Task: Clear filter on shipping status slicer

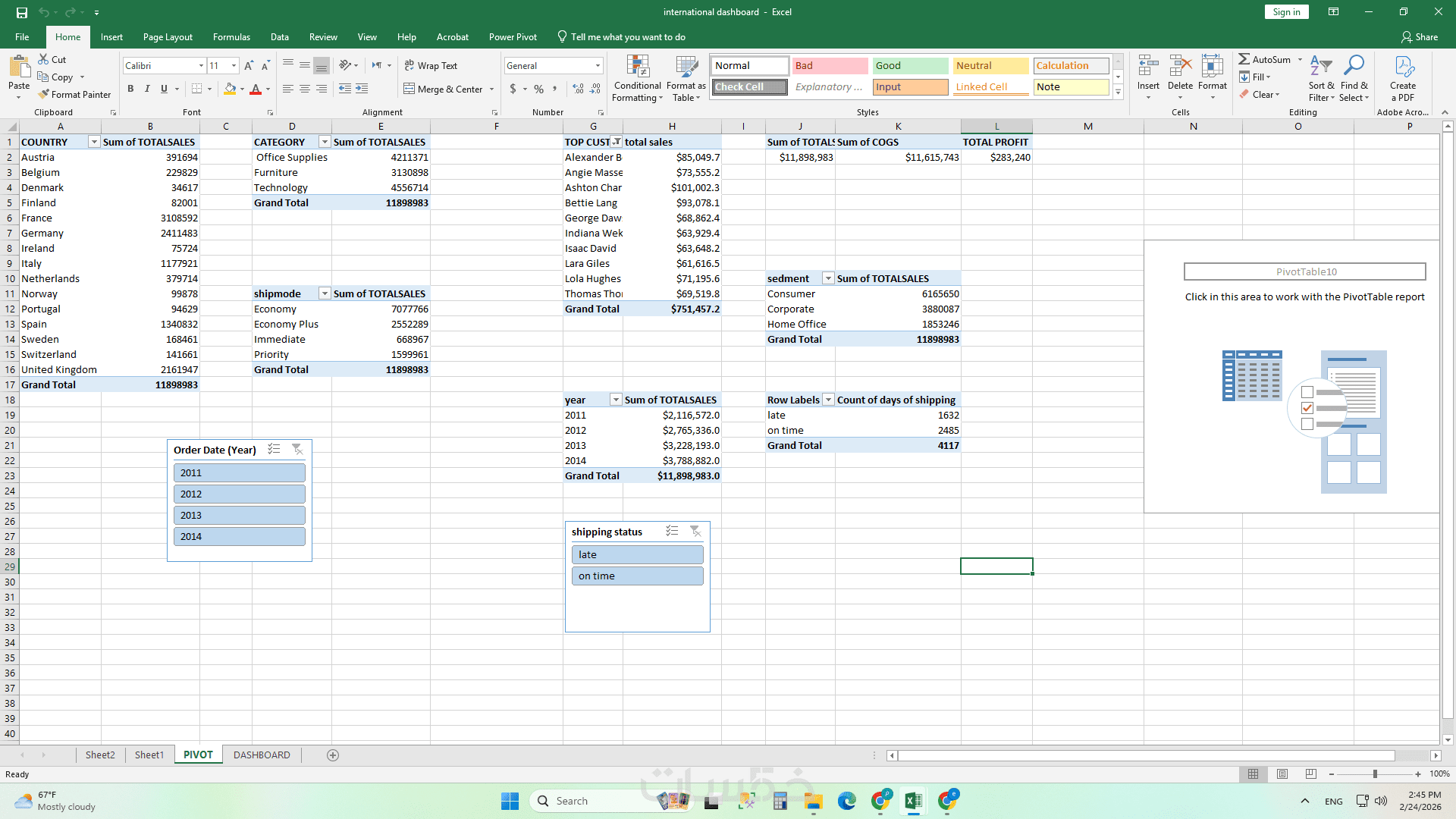Action: click(695, 532)
